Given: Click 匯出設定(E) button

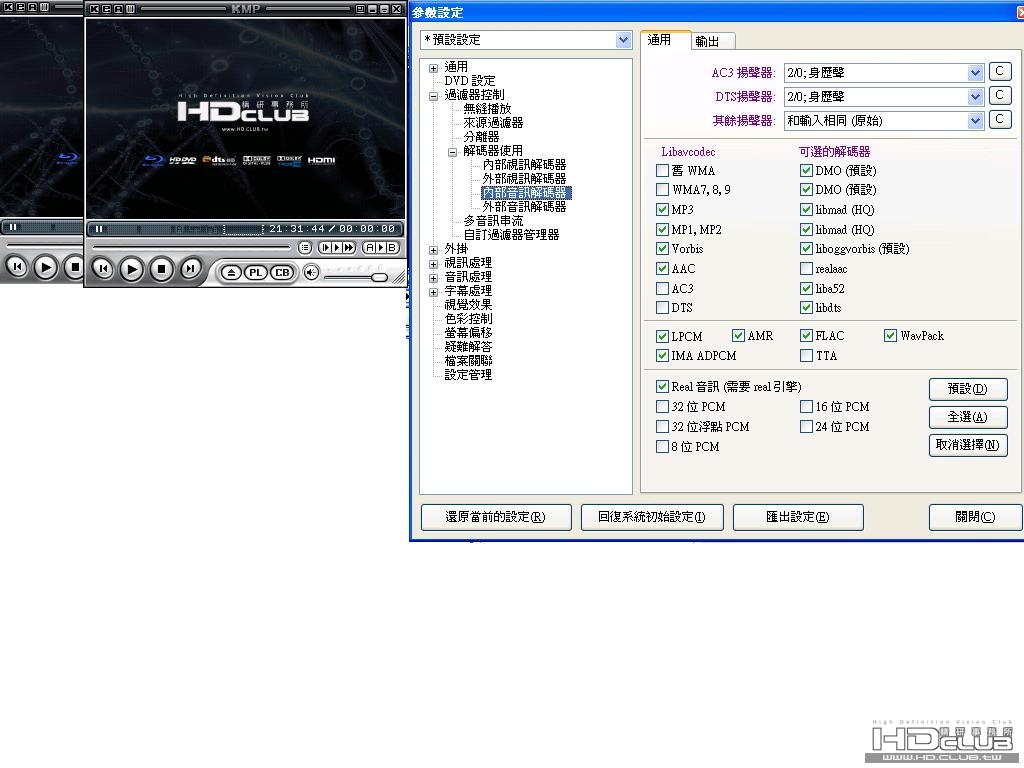Looking at the screenshot, I should pos(798,517).
